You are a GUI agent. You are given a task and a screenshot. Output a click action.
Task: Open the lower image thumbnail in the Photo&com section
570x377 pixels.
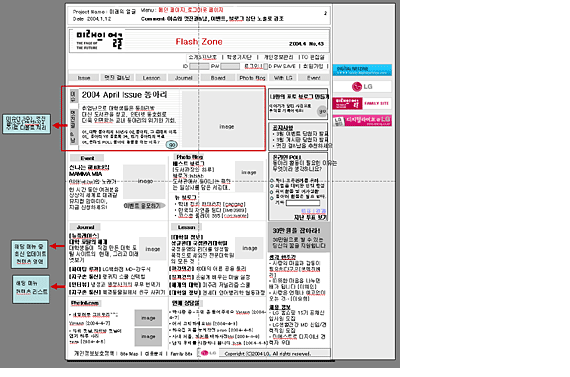coord(148,337)
